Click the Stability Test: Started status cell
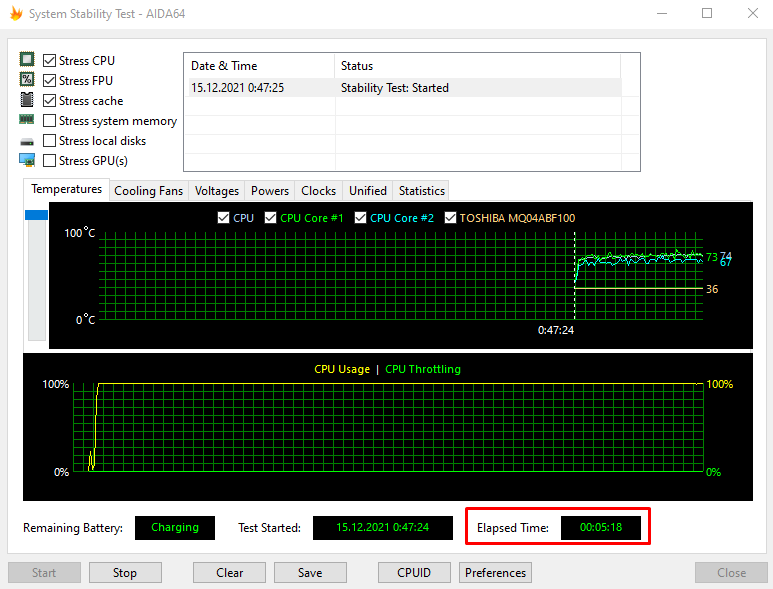The height and width of the screenshot is (589, 773). coord(394,88)
